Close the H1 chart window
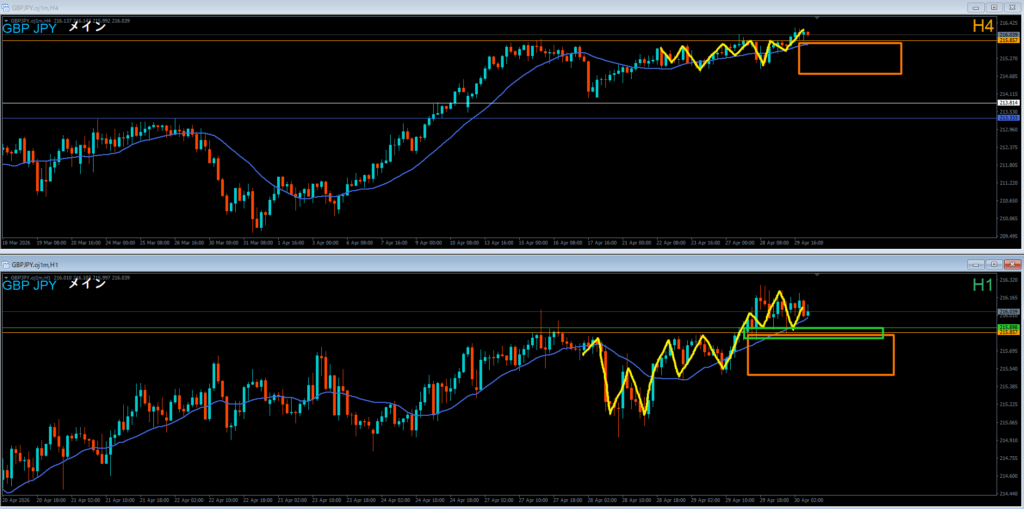The height and width of the screenshot is (509, 1024). [x=1011, y=264]
